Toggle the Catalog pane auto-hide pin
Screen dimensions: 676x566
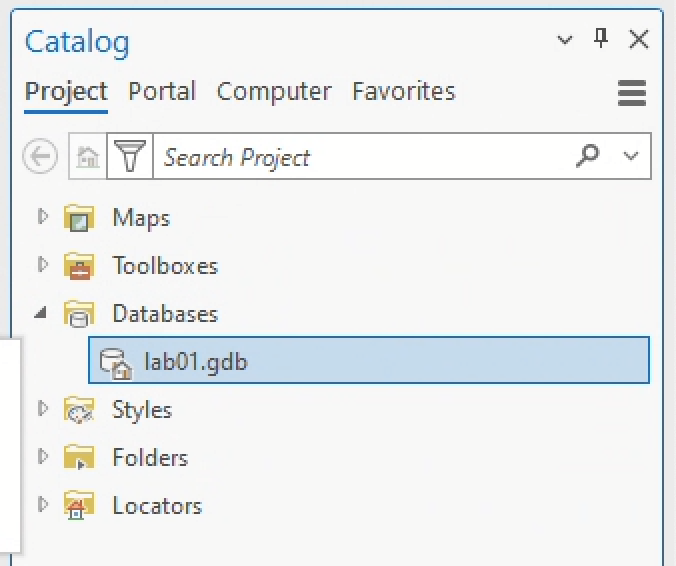601,39
